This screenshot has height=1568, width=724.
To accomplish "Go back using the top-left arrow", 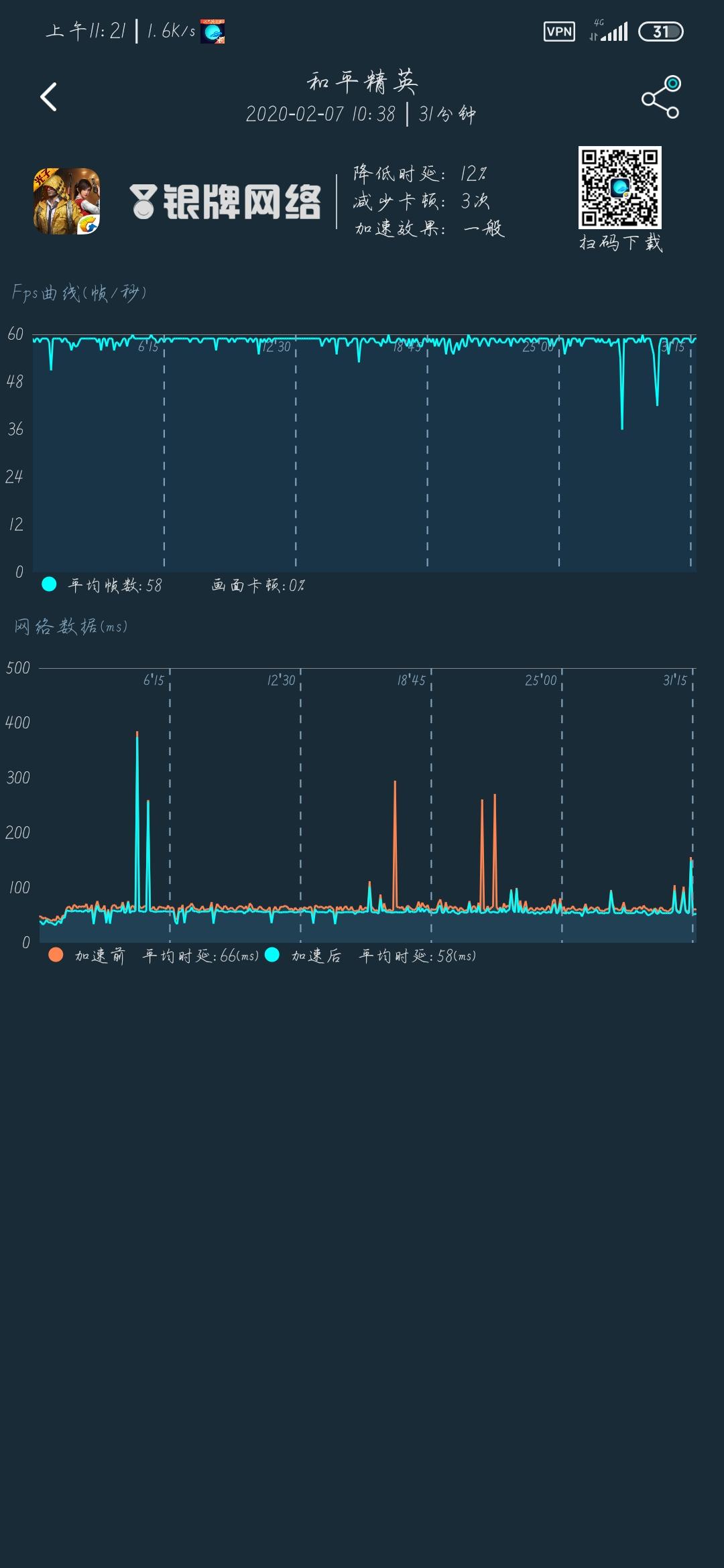I will pyautogui.click(x=48, y=97).
